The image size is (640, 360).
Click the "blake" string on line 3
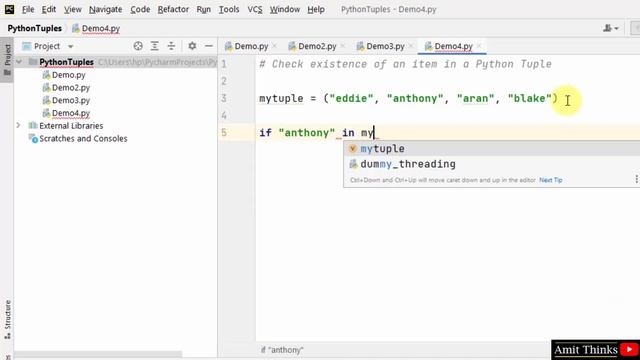click(x=529, y=98)
